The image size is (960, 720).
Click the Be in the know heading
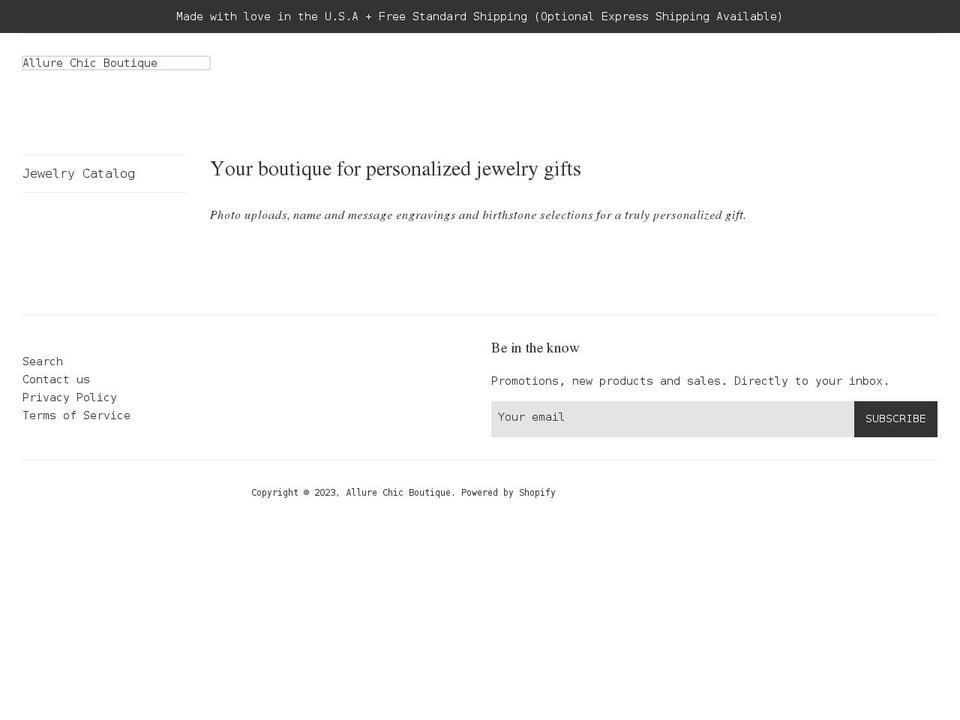535,347
